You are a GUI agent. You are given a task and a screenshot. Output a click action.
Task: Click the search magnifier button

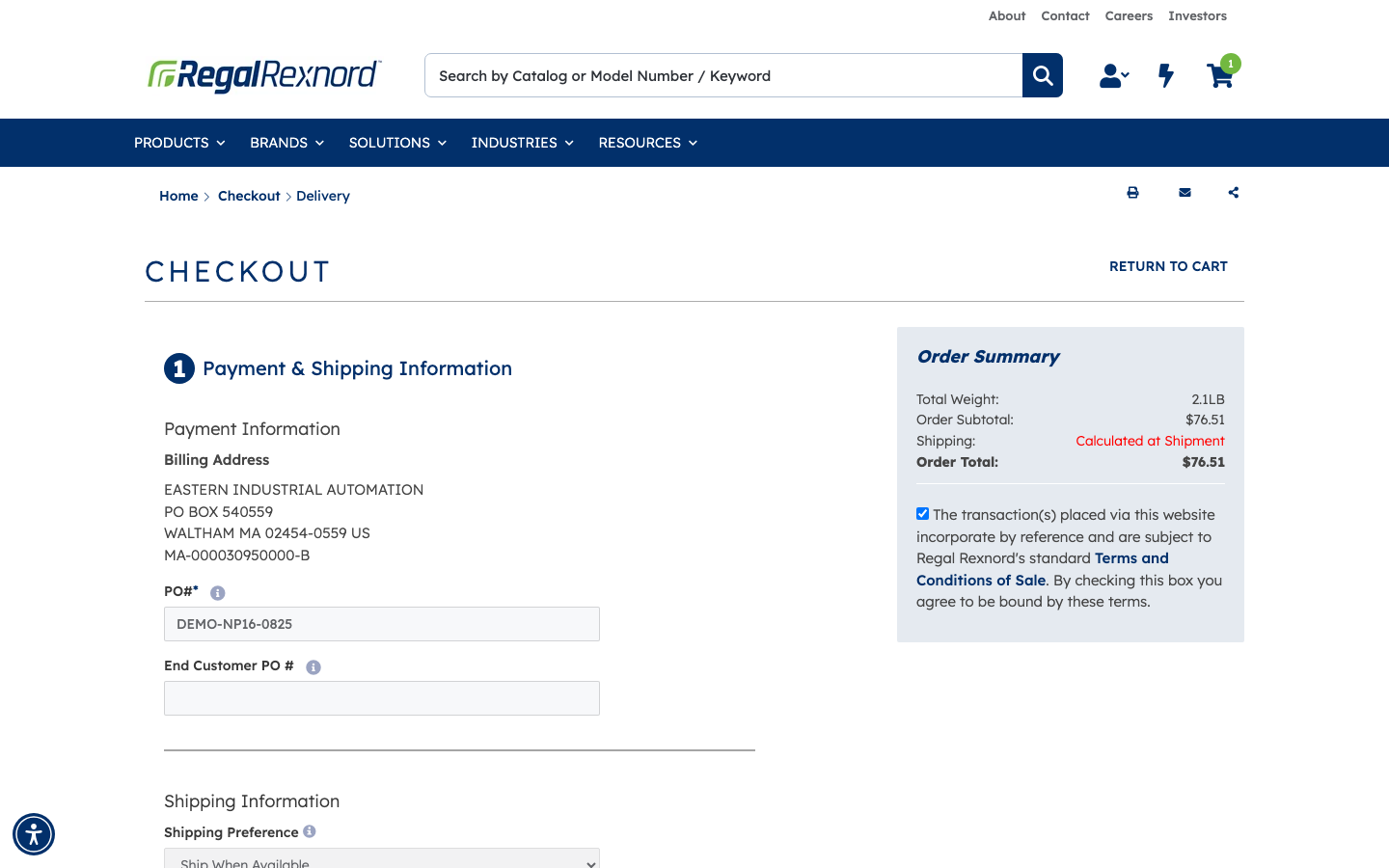tap(1043, 75)
